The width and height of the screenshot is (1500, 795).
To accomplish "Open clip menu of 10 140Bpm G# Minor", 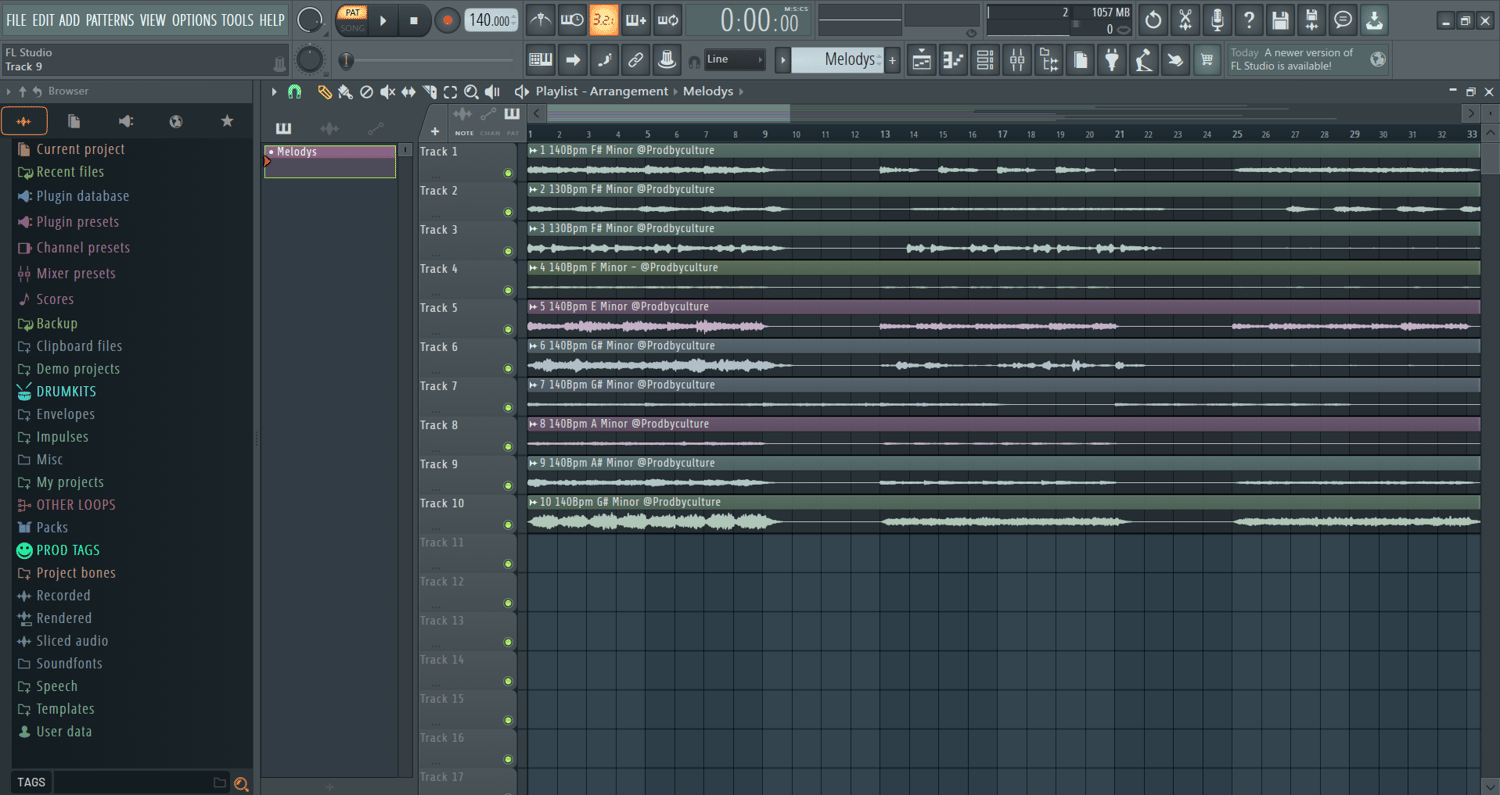I will coord(534,502).
